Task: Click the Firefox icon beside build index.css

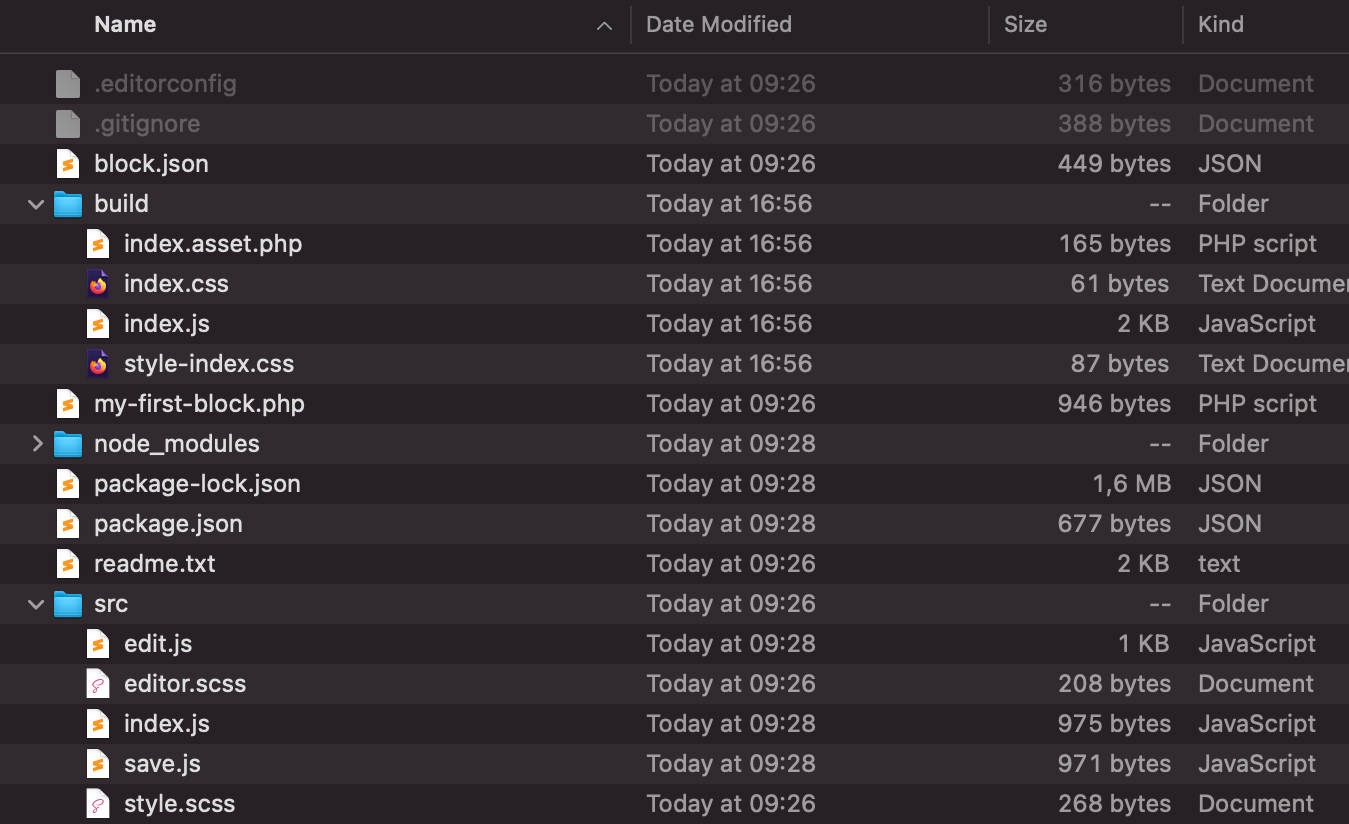Action: click(x=97, y=284)
